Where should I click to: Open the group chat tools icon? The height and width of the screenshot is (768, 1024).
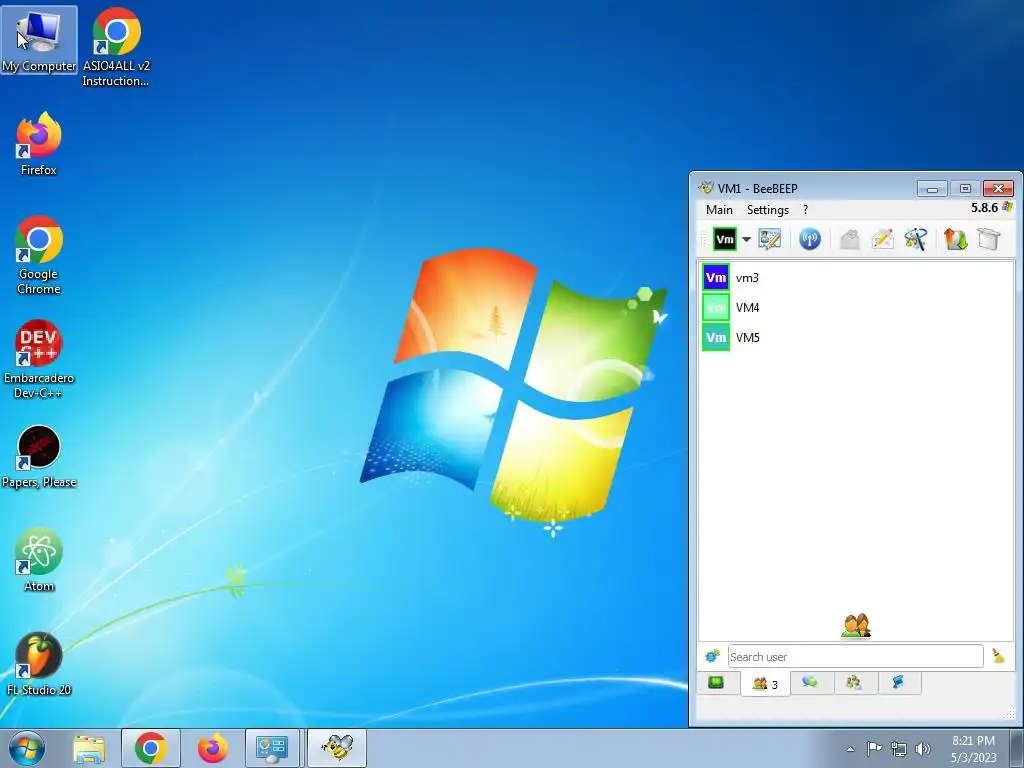[x=916, y=239]
